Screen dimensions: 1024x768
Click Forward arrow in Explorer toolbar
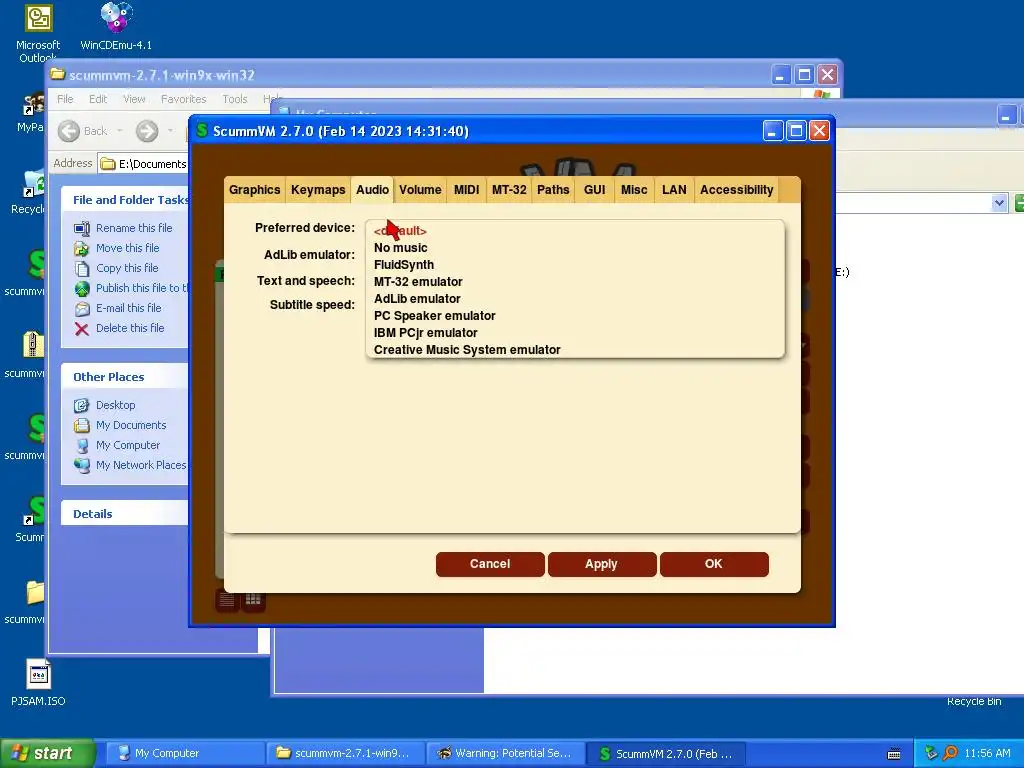click(x=147, y=131)
